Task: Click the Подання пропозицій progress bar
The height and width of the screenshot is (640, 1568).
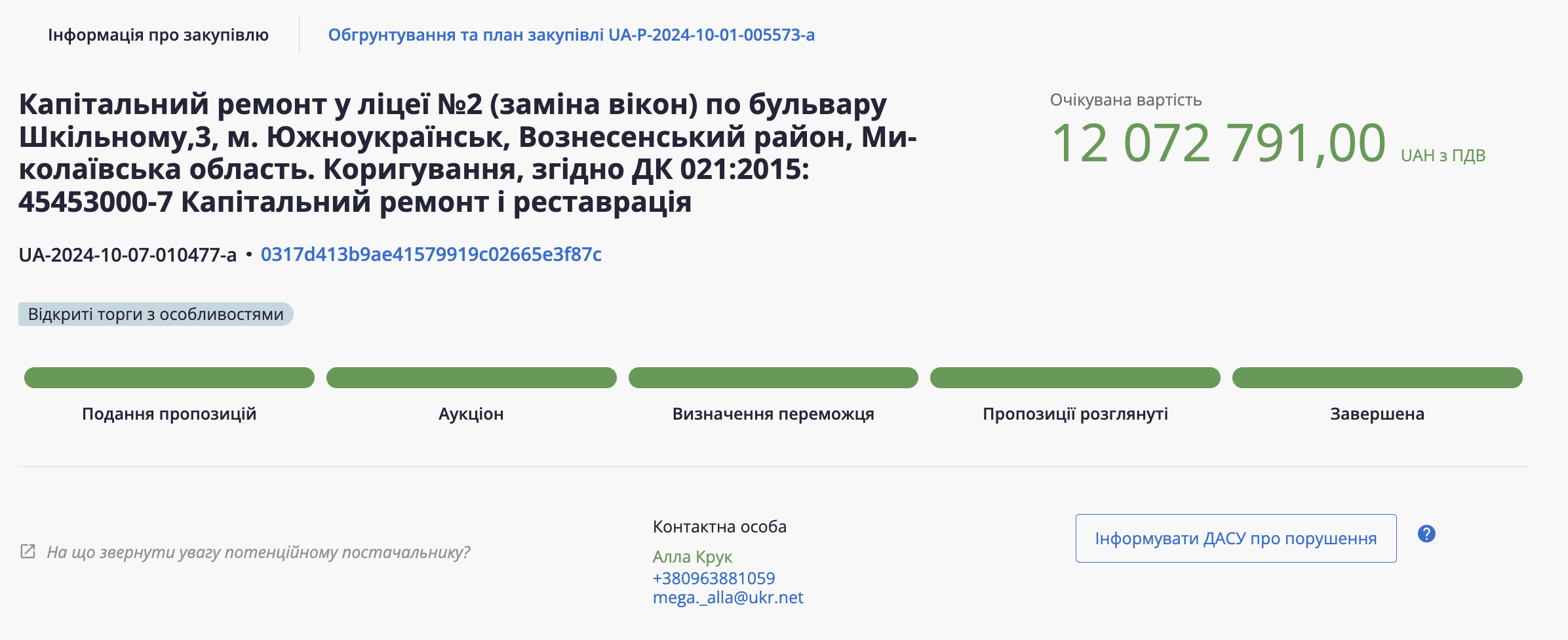Action: tap(169, 378)
